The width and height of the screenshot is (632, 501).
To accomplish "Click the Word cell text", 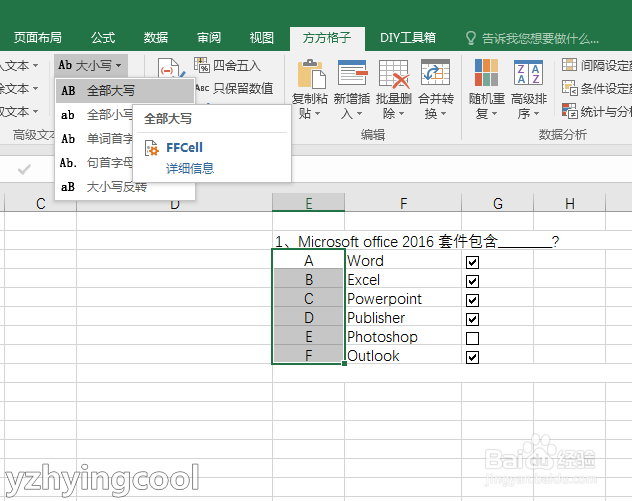I will [x=366, y=261].
